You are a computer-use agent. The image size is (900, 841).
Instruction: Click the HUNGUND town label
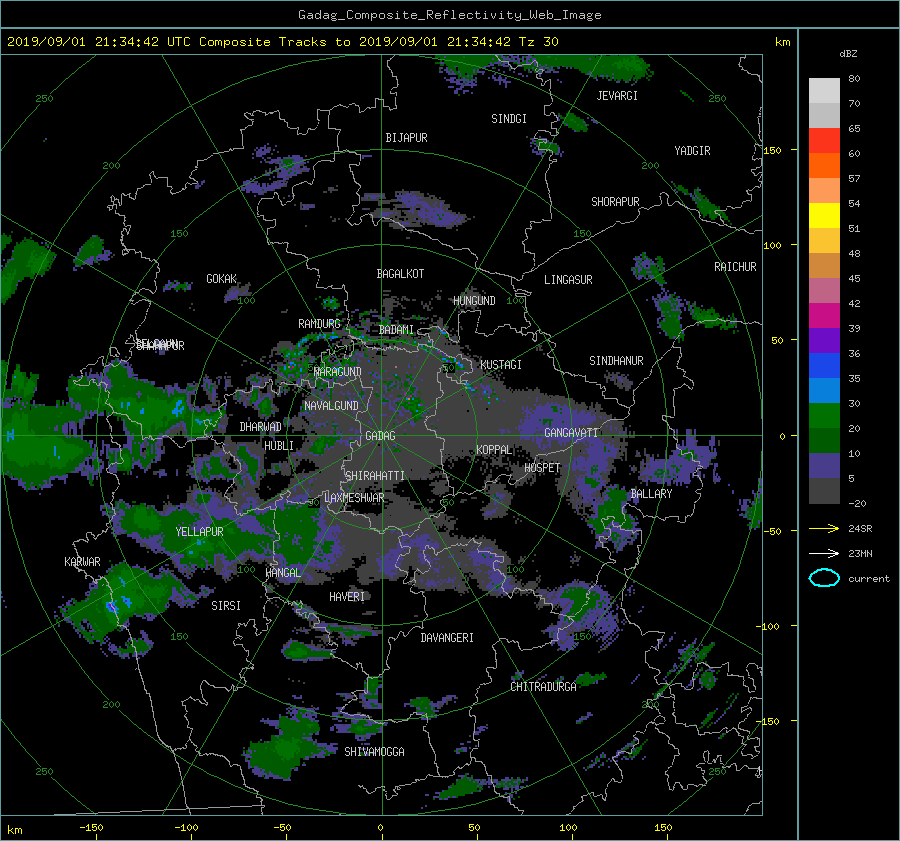[474, 301]
